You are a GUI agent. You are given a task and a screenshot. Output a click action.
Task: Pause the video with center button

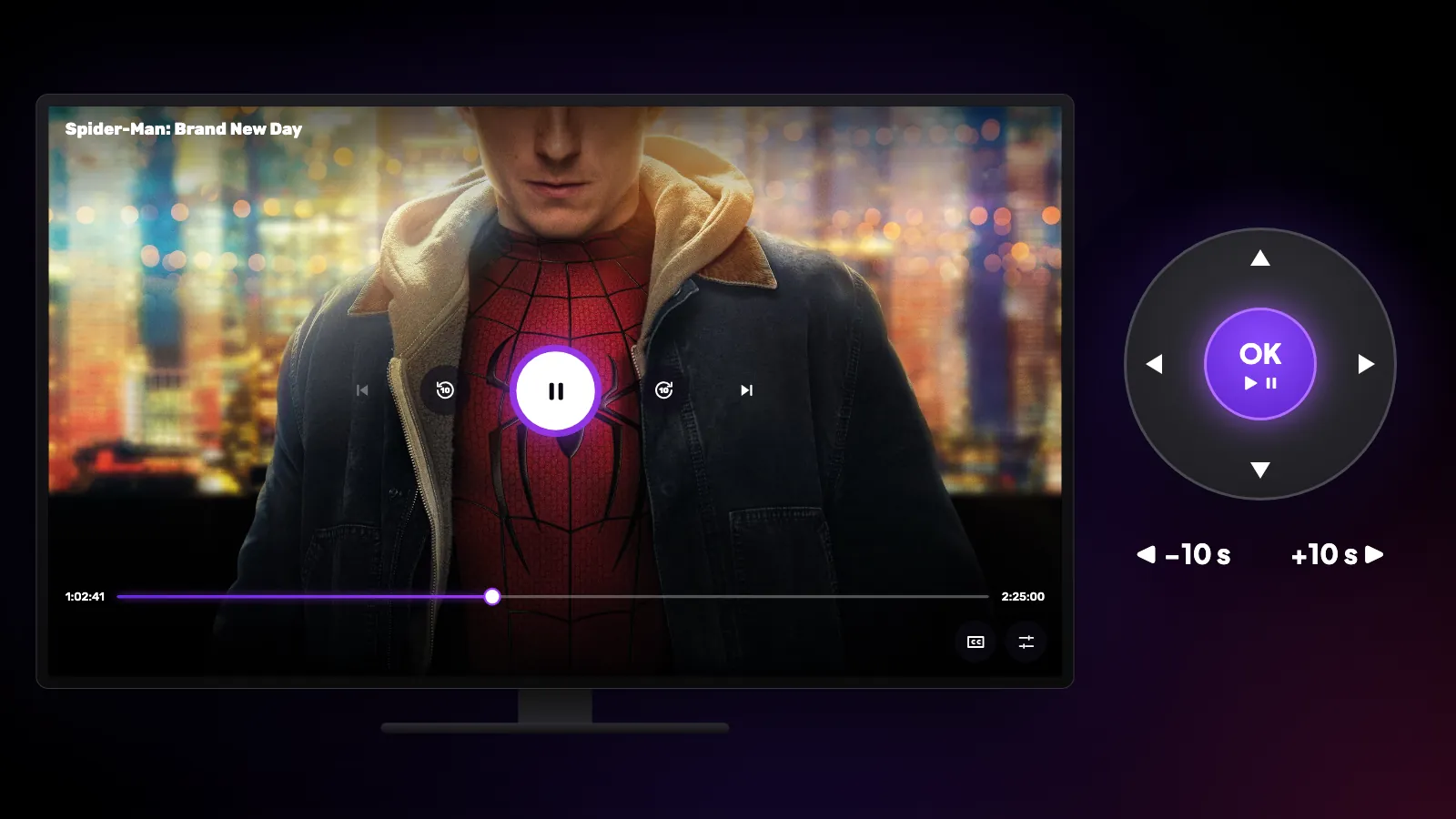[555, 391]
